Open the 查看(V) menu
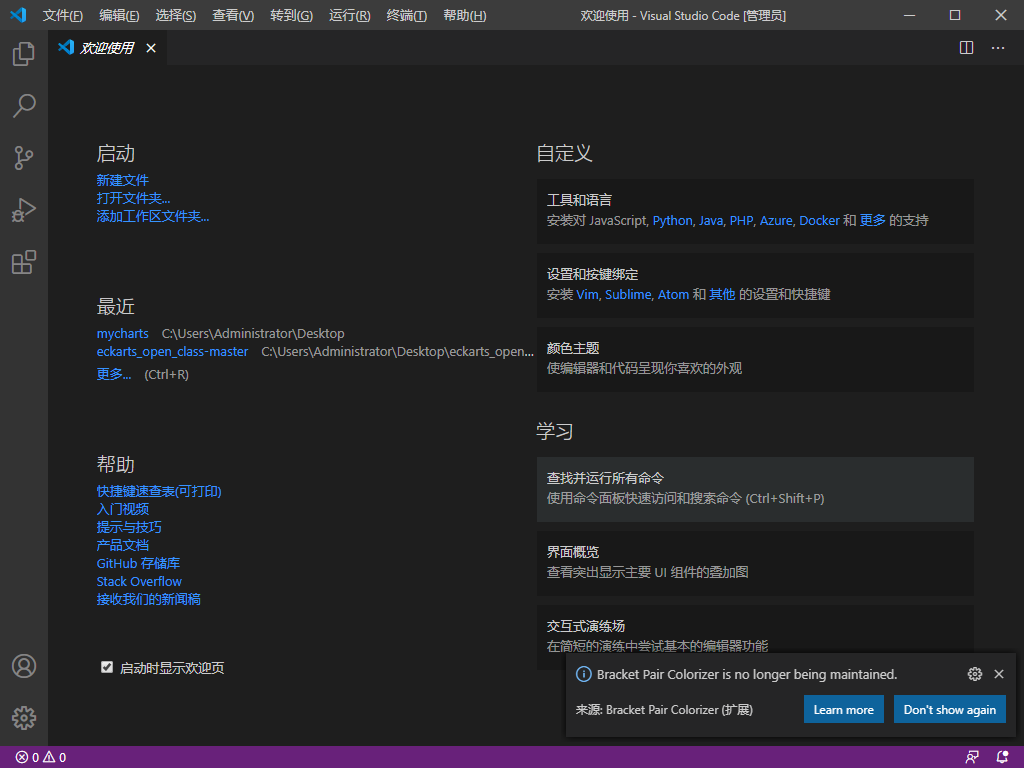The image size is (1024, 768). 233,15
